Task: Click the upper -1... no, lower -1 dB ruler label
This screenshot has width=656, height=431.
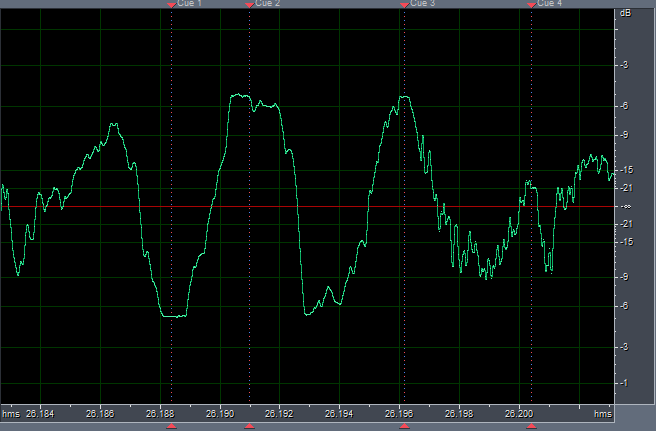Action: [624, 383]
